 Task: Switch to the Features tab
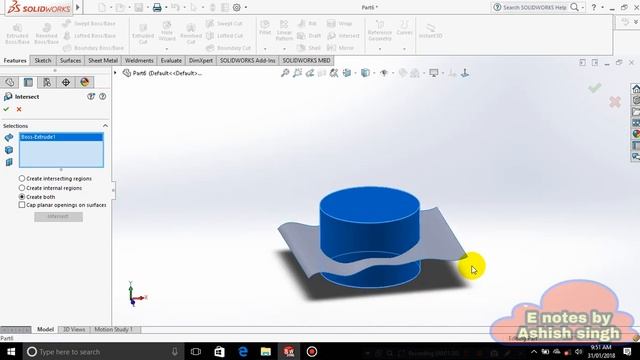pos(15,60)
